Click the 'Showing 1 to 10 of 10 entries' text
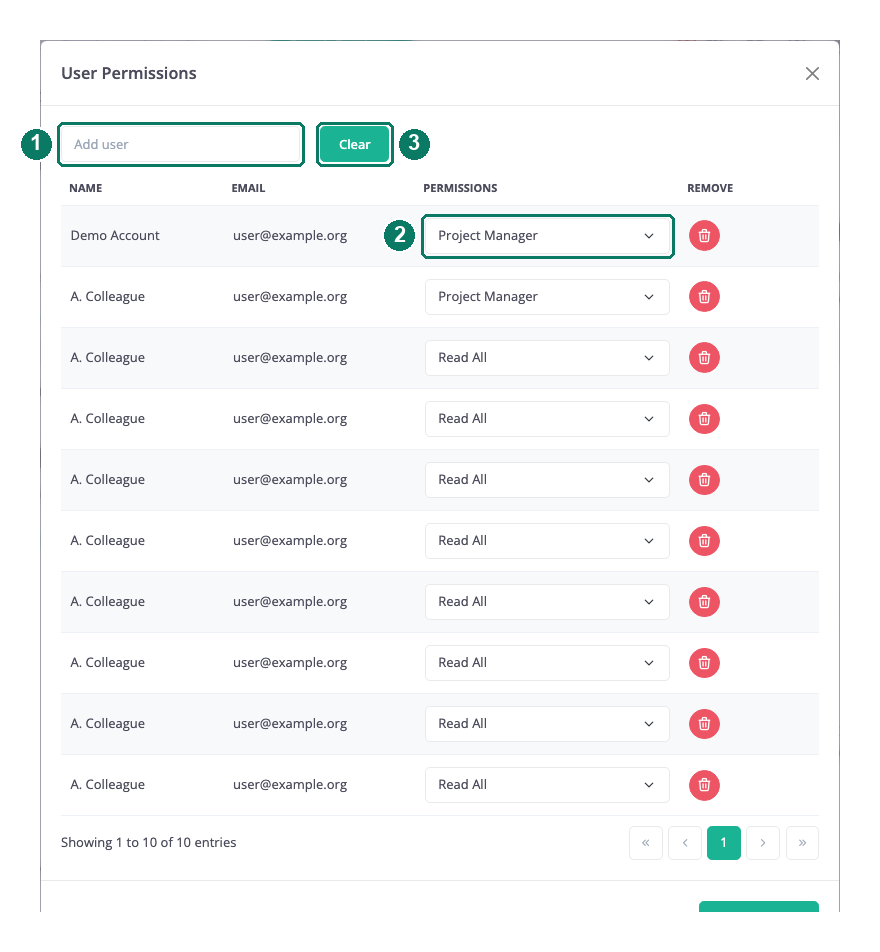 [149, 843]
